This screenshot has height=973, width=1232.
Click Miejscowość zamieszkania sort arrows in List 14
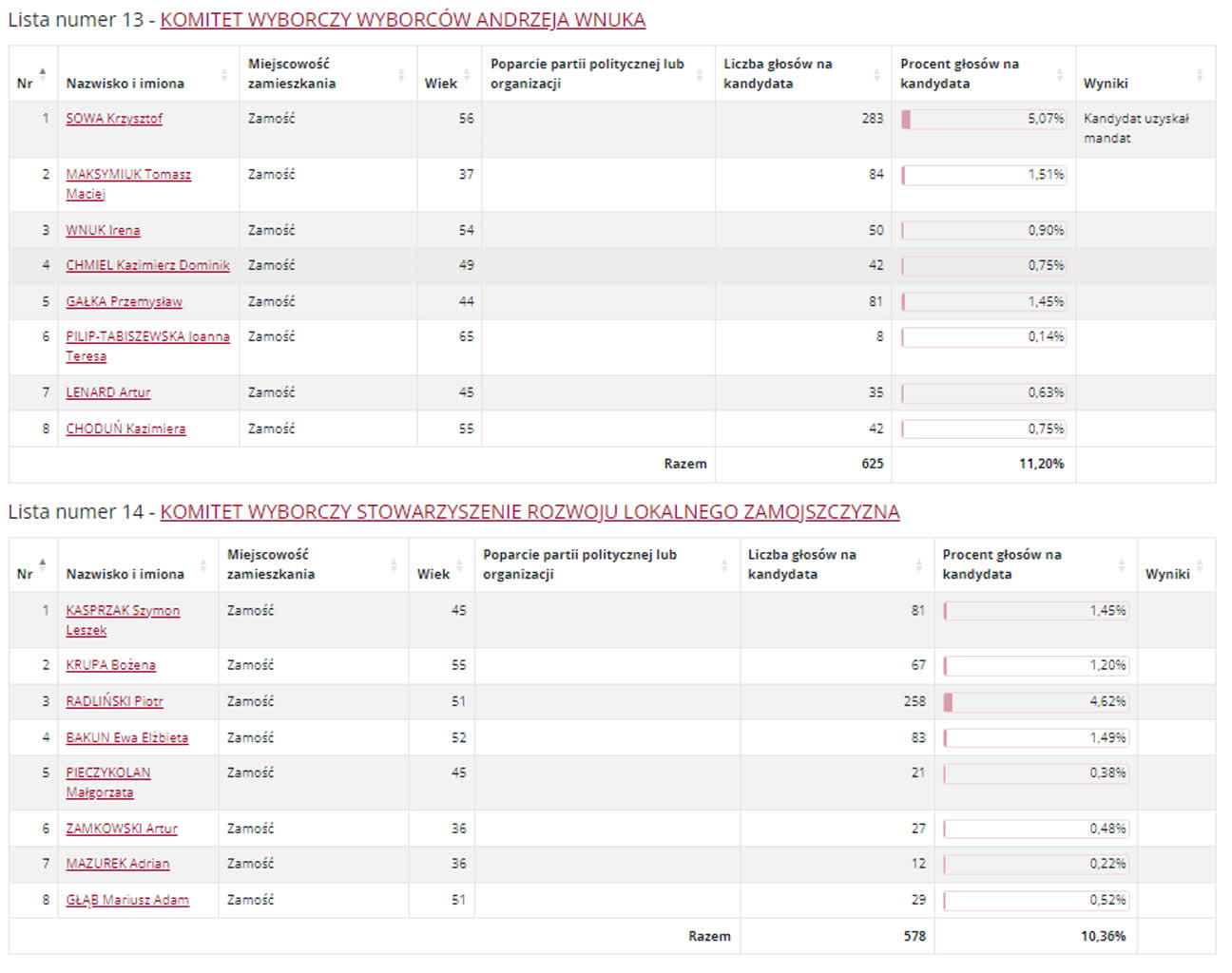394,565
